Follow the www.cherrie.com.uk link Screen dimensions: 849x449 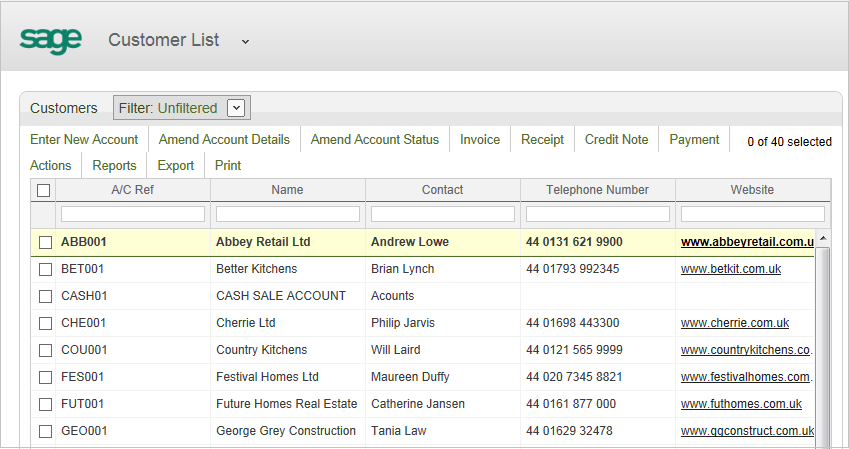735,323
